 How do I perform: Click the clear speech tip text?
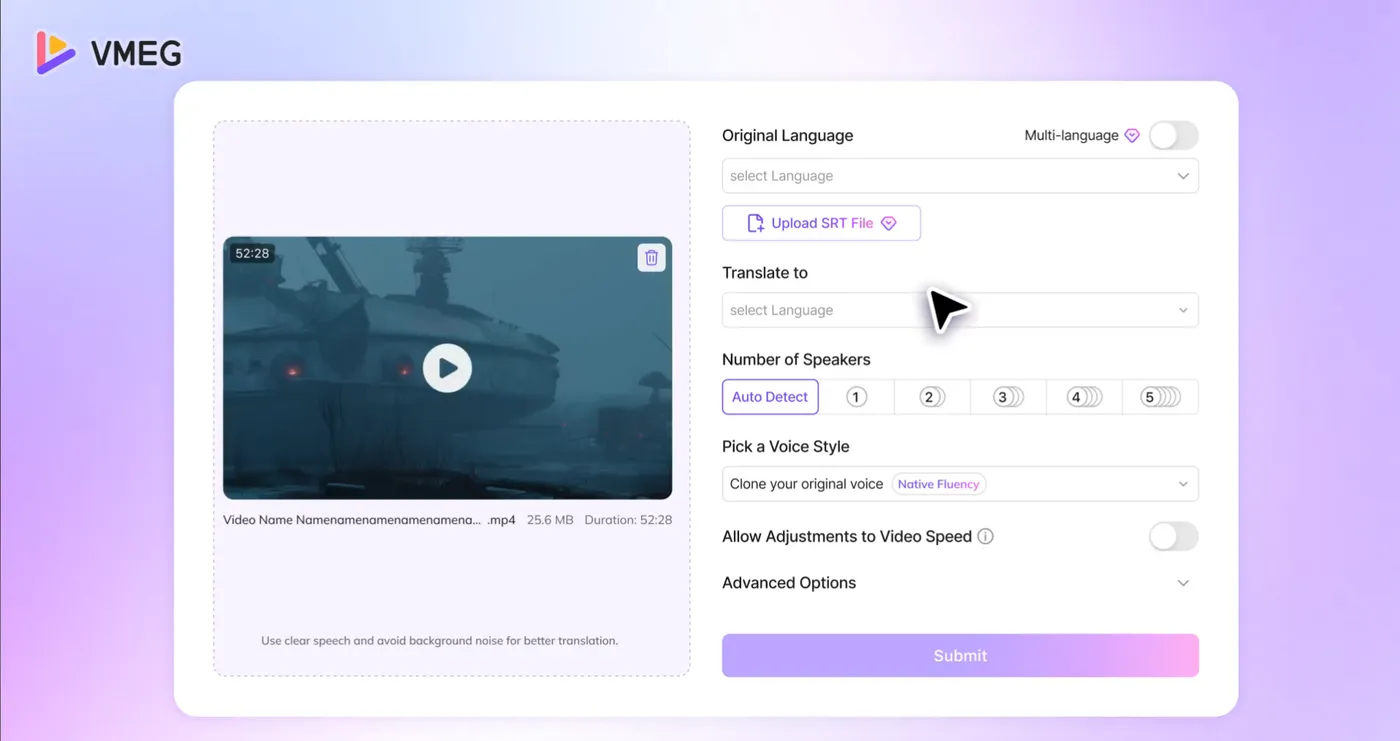tap(440, 641)
